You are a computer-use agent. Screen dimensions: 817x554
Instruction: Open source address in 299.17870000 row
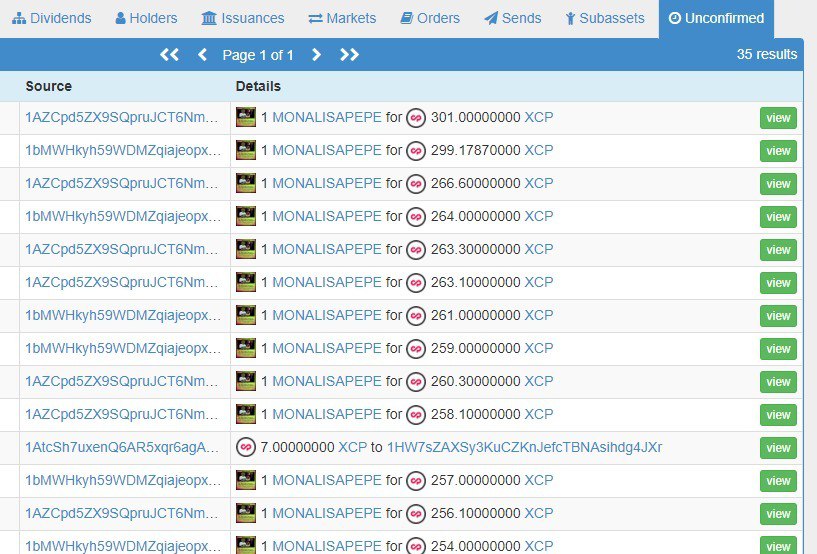pos(123,150)
